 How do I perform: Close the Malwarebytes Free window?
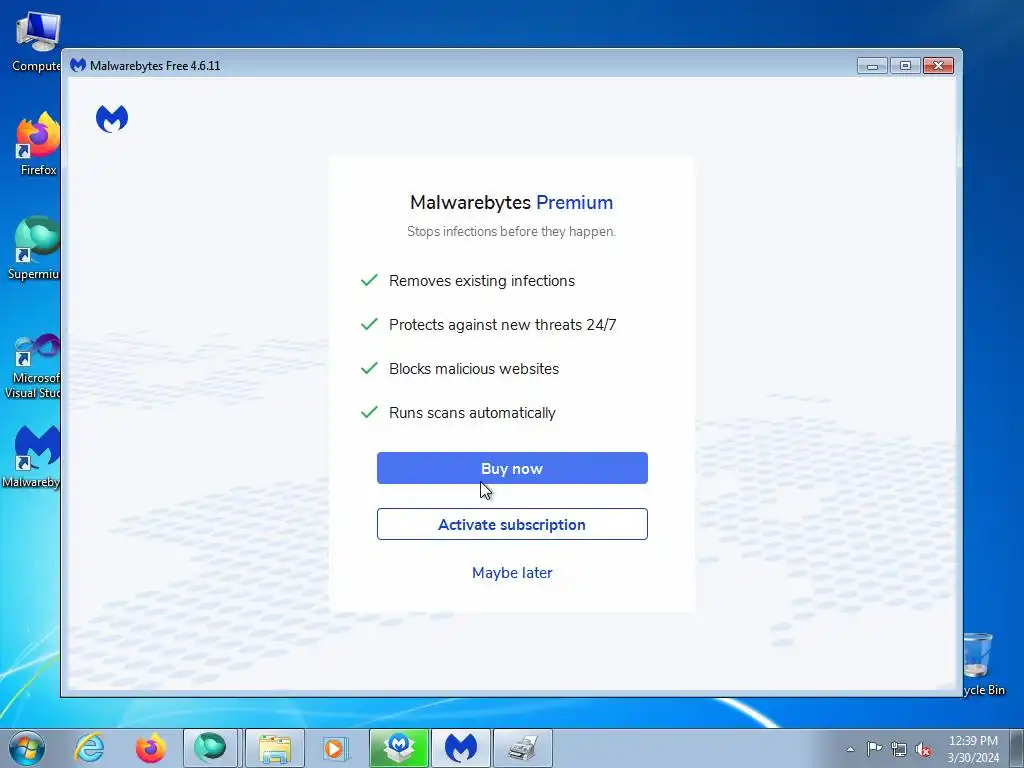coord(938,65)
